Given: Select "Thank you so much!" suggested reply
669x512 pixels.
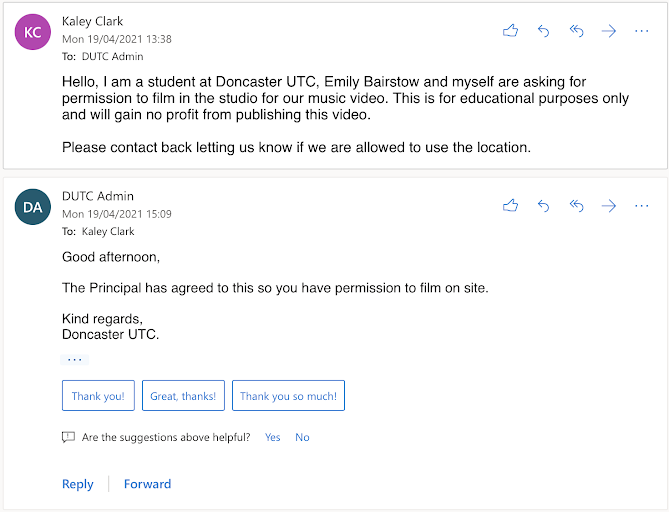Looking at the screenshot, I should (x=288, y=396).
